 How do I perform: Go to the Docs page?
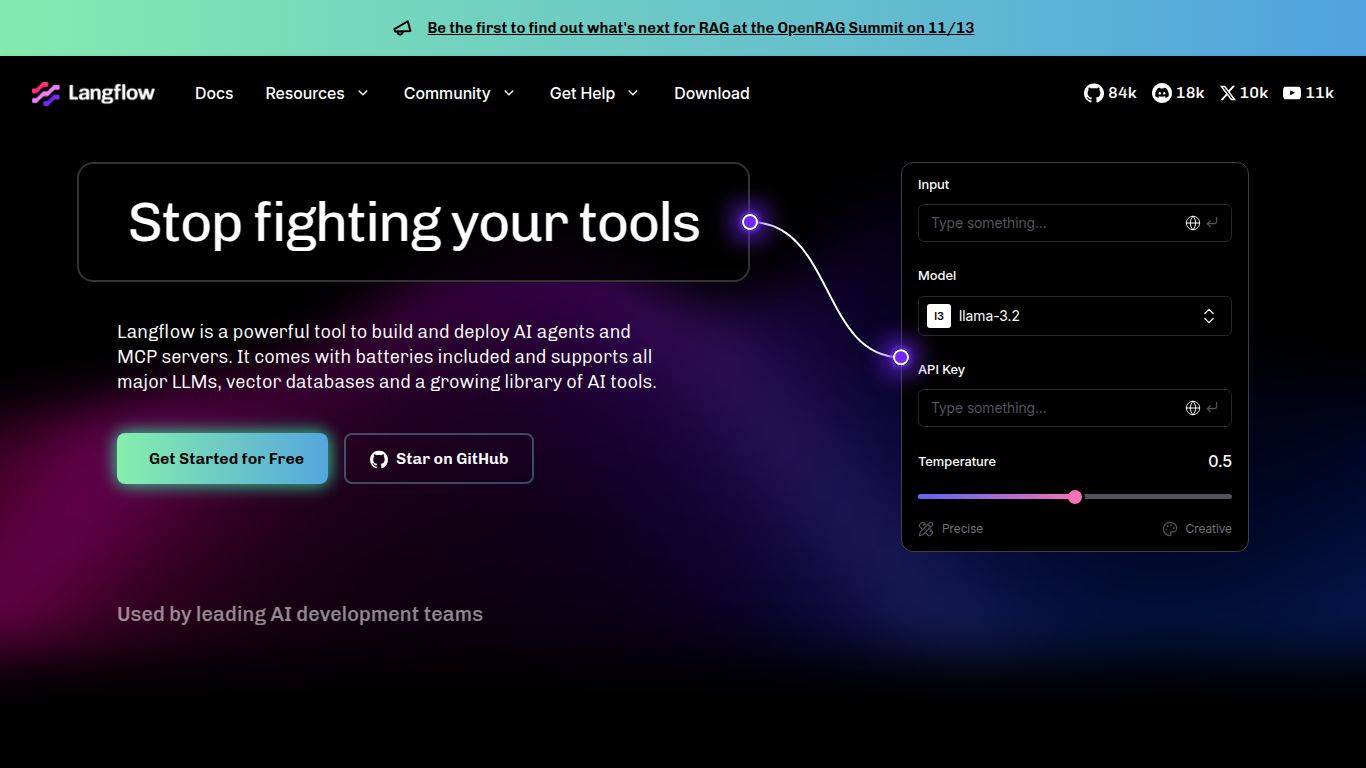(214, 93)
